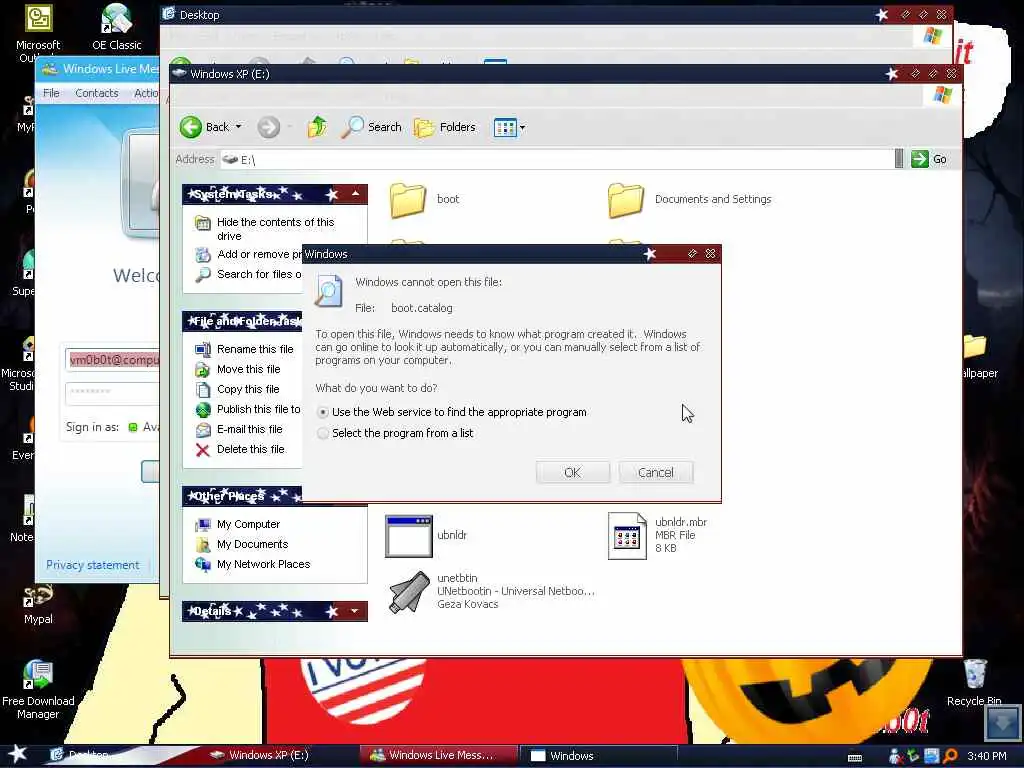Viewport: 1024px width, 768px height.
Task: Choose Select the program from a list
Action: (x=323, y=434)
